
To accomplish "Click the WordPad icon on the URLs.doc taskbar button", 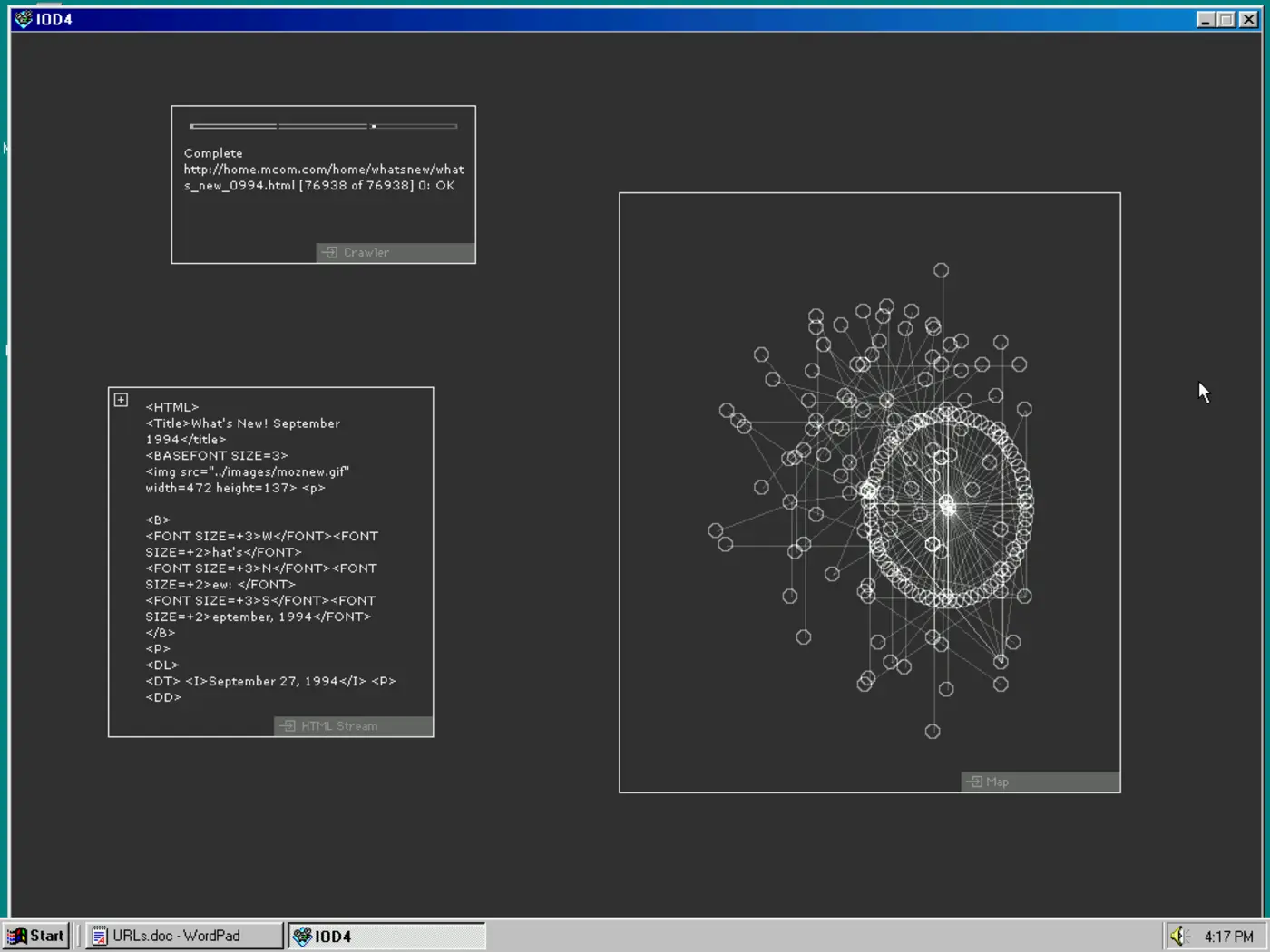I will pos(98,935).
